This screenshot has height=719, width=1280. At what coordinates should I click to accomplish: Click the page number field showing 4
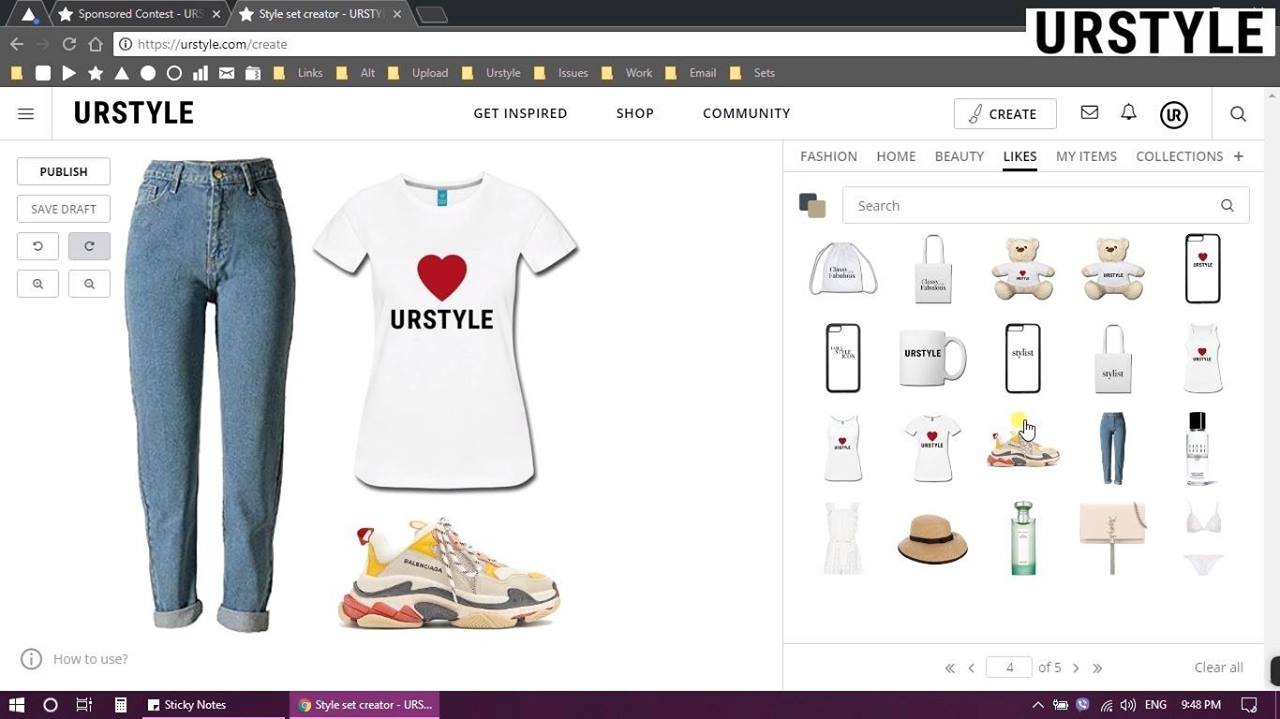pyautogui.click(x=1009, y=668)
